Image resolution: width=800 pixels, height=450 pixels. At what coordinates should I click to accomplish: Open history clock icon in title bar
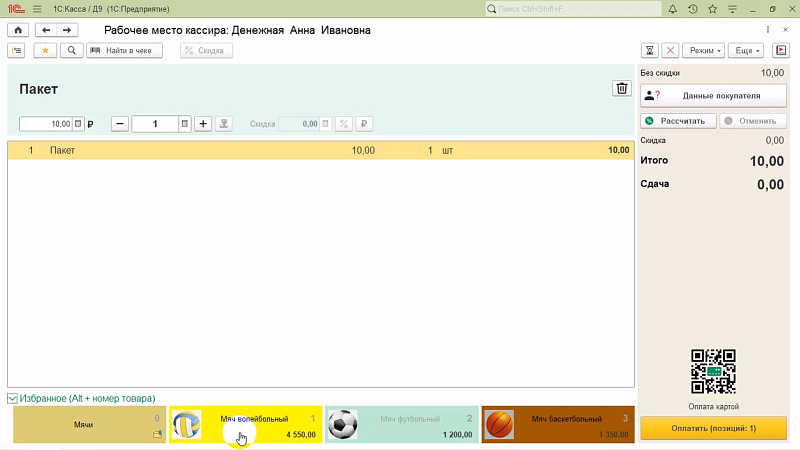pos(694,9)
